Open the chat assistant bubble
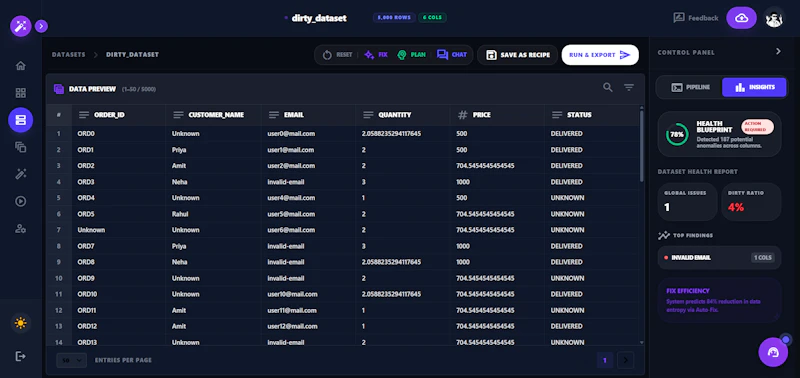800x378 pixels. pyautogui.click(x=773, y=352)
